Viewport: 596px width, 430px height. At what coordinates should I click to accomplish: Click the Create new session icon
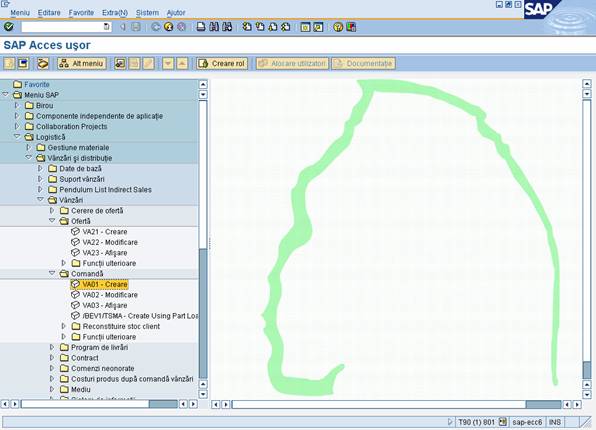click(305, 27)
